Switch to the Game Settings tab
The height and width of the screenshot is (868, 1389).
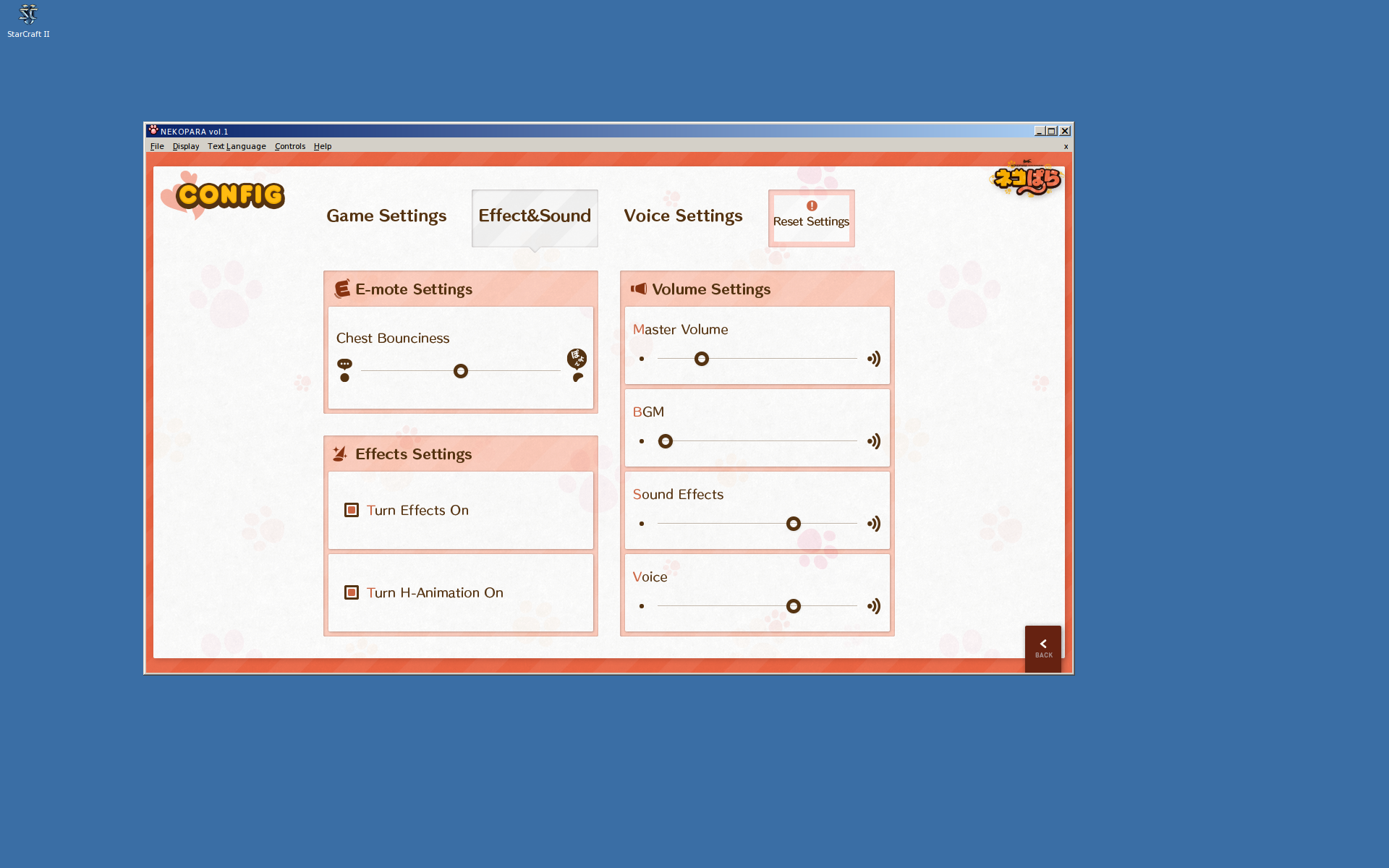coord(386,216)
